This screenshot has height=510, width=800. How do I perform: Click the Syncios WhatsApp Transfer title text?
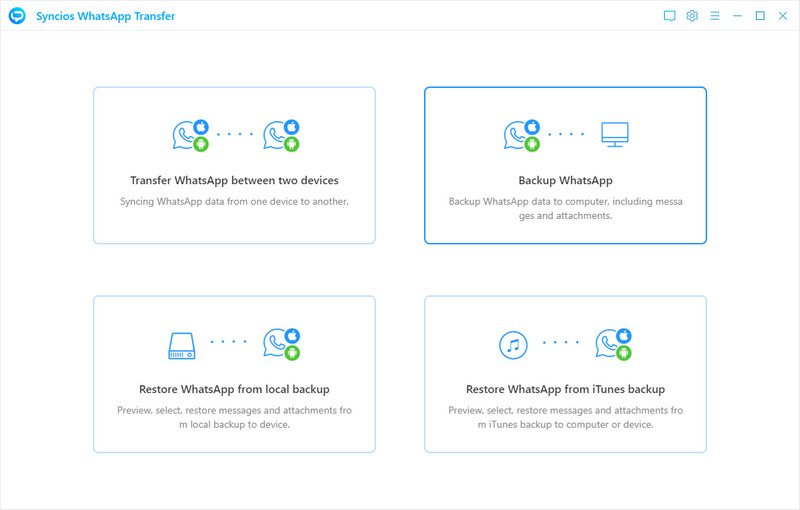click(106, 16)
